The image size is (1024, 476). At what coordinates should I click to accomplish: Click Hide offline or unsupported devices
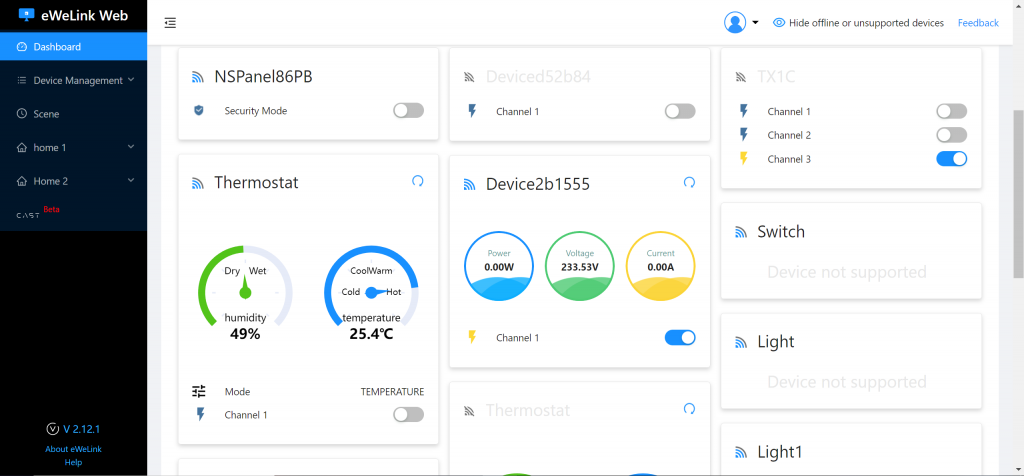pos(865,23)
